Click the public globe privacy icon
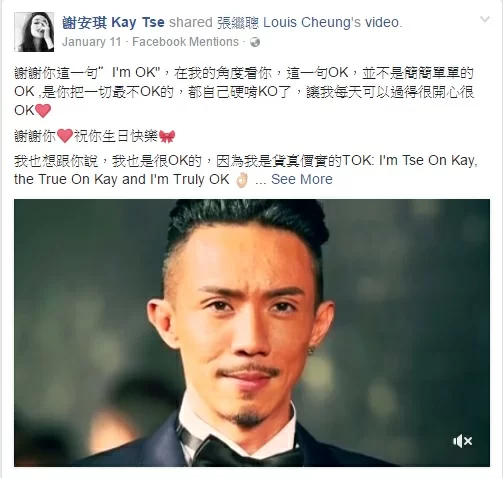This screenshot has width=503, height=478. coord(255,42)
